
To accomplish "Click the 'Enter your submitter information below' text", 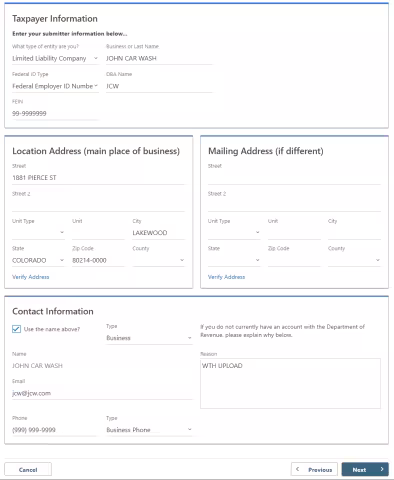I will coord(70,34).
